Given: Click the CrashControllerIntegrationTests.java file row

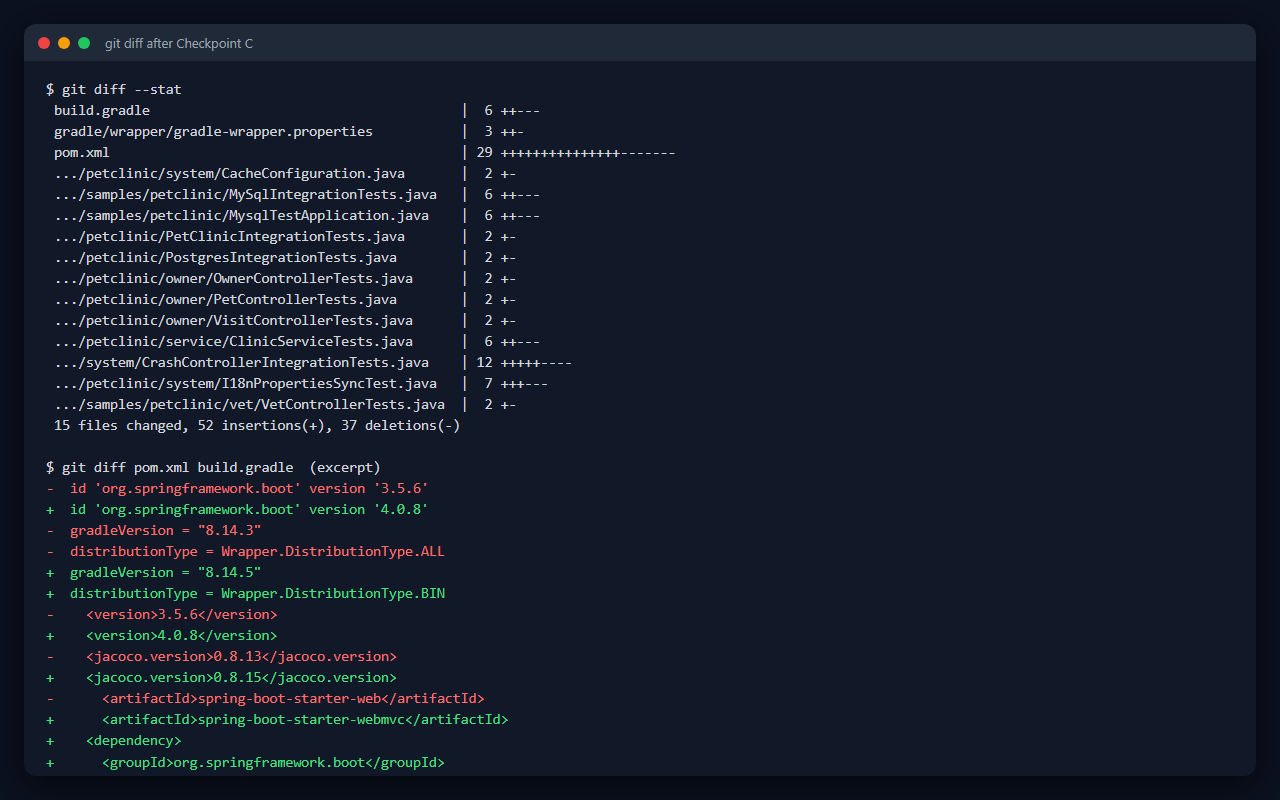Looking at the screenshot, I should pyautogui.click(x=313, y=362).
